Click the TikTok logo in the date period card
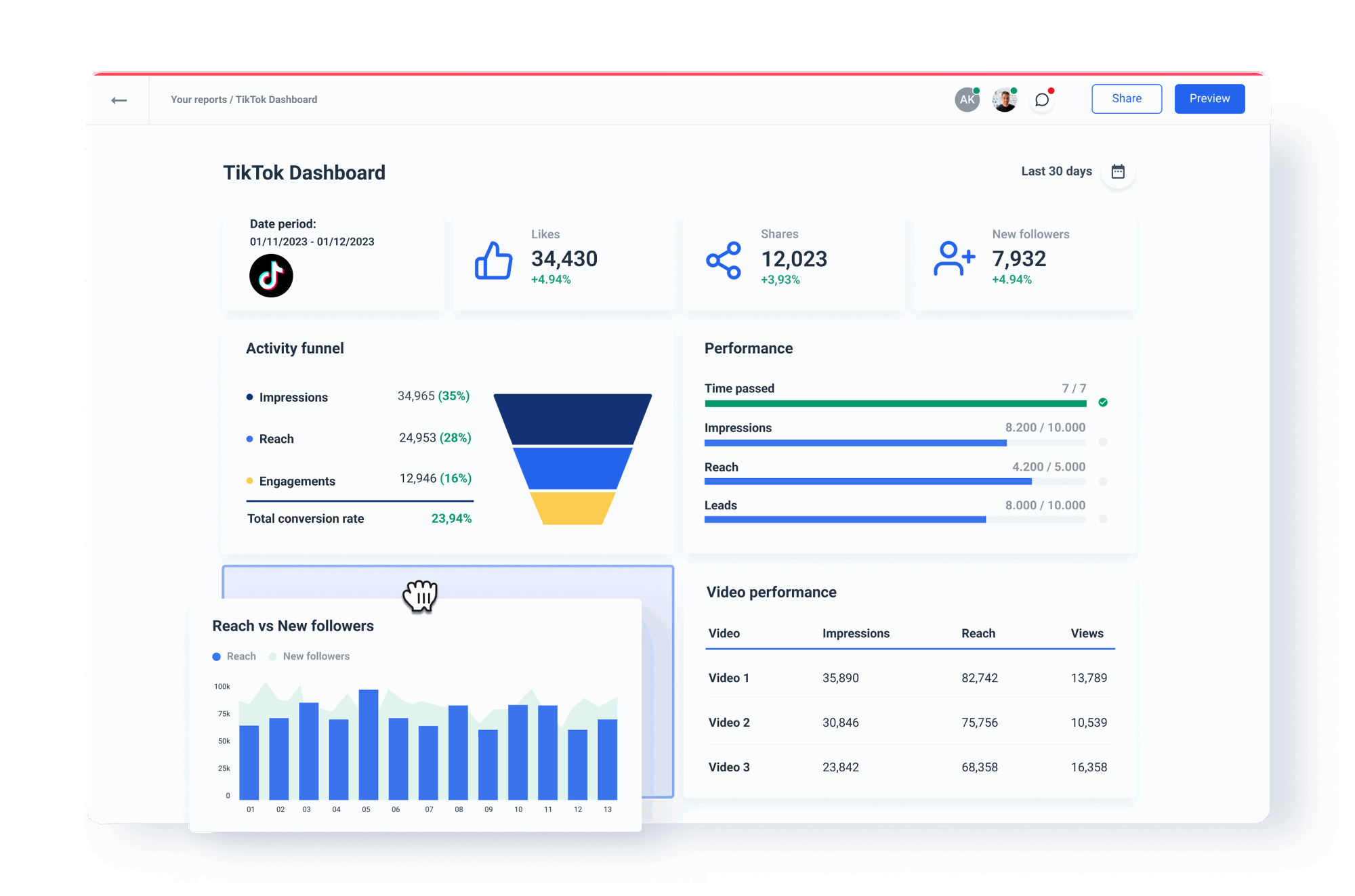This screenshot has width=1355, height=896. [x=271, y=275]
